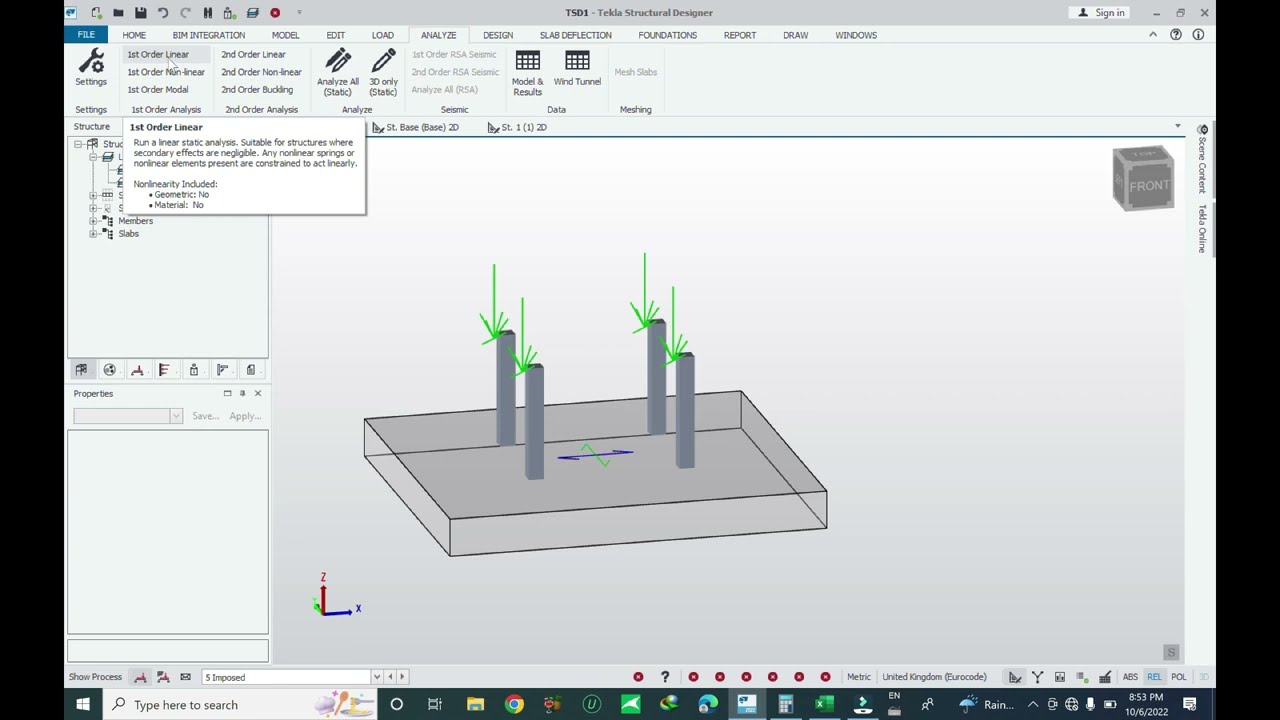The image size is (1280, 720).
Task: Click the question mark icon in status bar
Action: (665, 677)
